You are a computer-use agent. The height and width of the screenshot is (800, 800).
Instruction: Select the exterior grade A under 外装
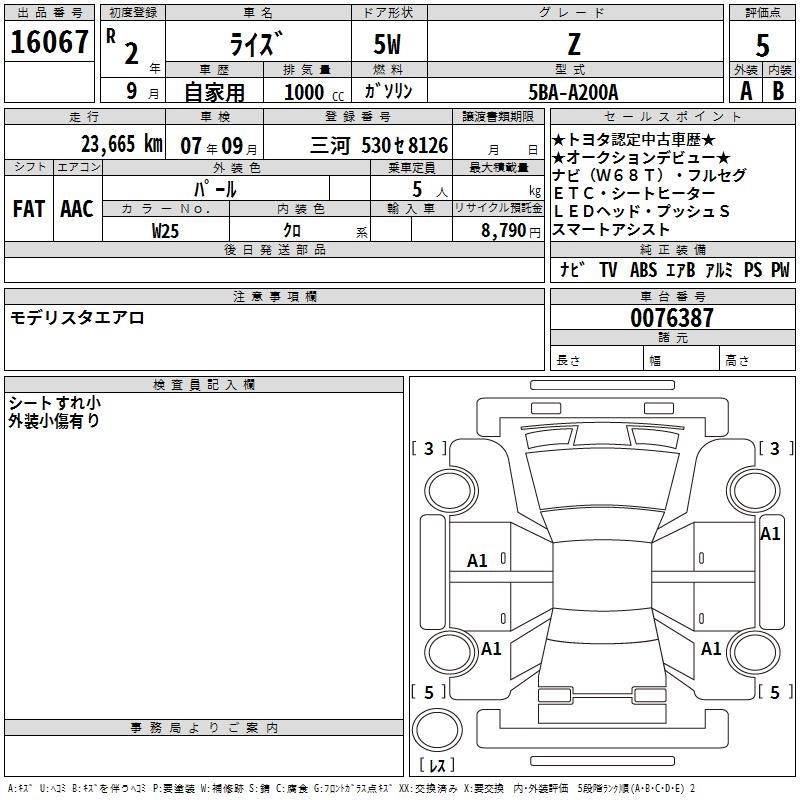pos(746,91)
